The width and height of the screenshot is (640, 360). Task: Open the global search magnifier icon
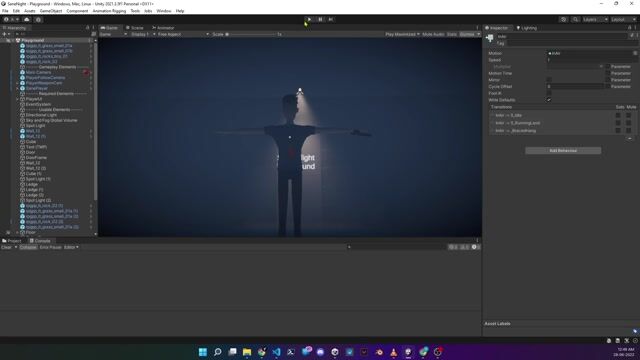point(576,20)
